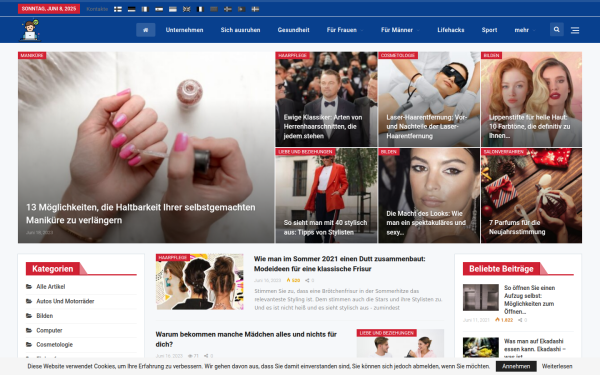600x375 pixels.
Task: Open the Unternehmen menu item
Action: click(184, 30)
